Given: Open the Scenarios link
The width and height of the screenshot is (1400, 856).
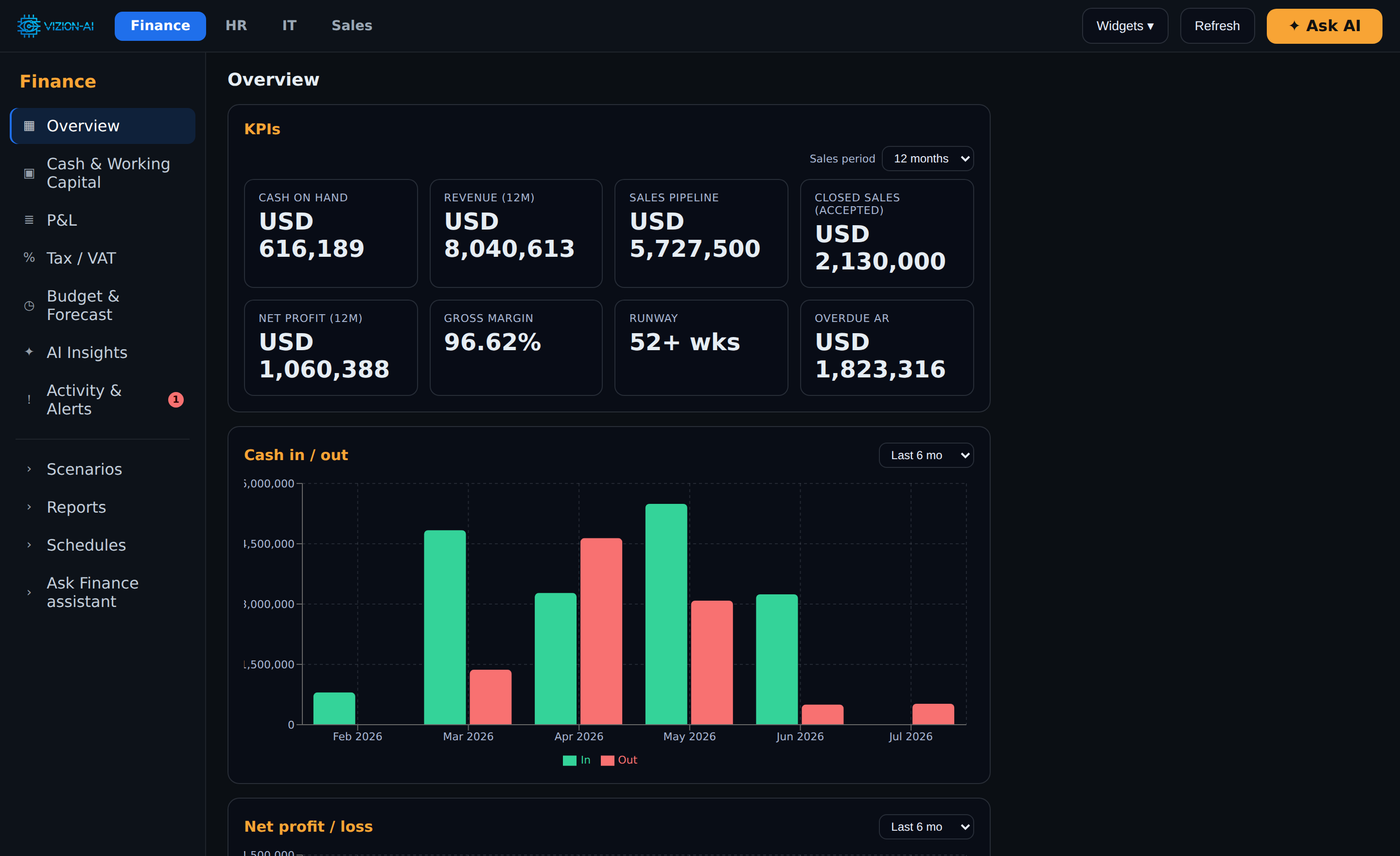Looking at the screenshot, I should click(x=103, y=469).
